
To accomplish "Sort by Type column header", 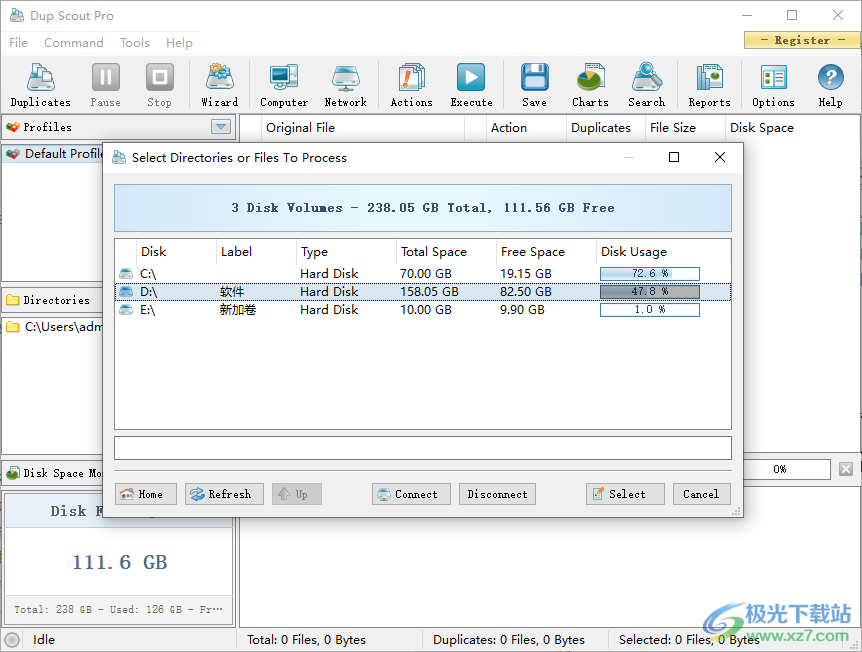I will [x=346, y=252].
